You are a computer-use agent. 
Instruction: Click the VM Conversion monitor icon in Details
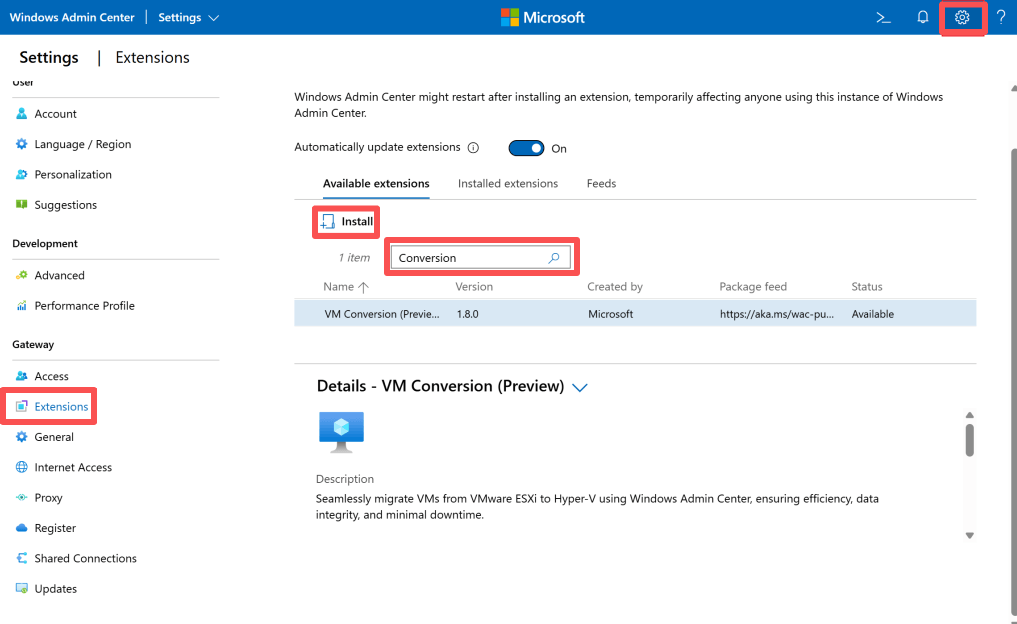pos(341,432)
